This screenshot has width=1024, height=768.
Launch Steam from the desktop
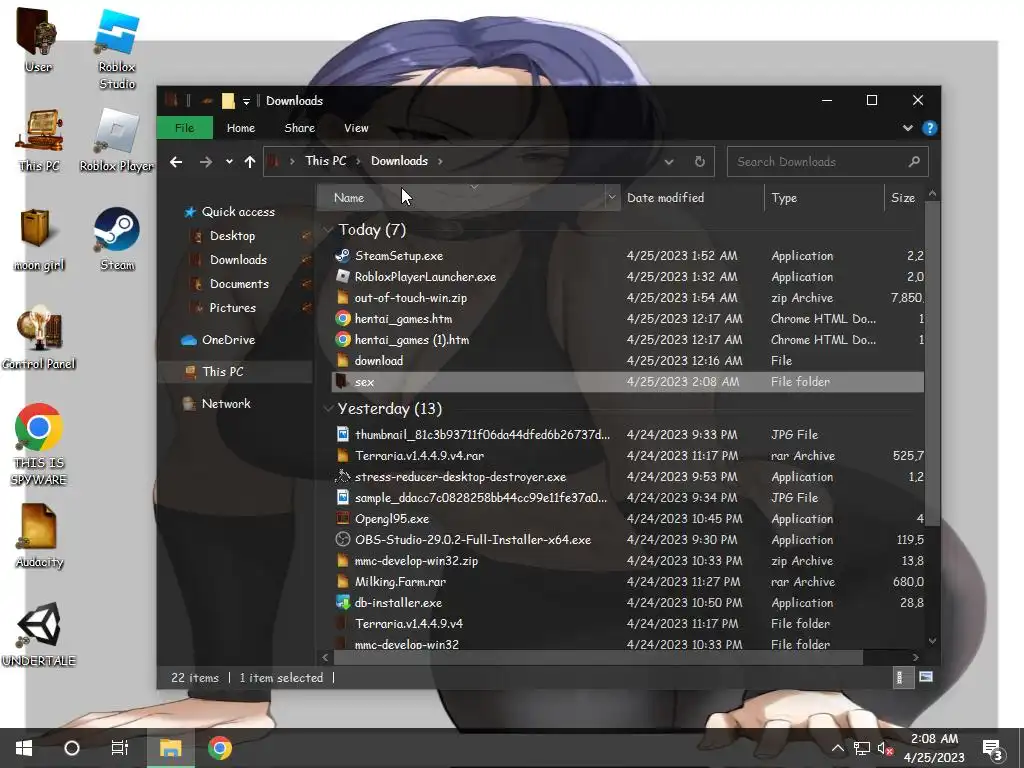point(117,240)
